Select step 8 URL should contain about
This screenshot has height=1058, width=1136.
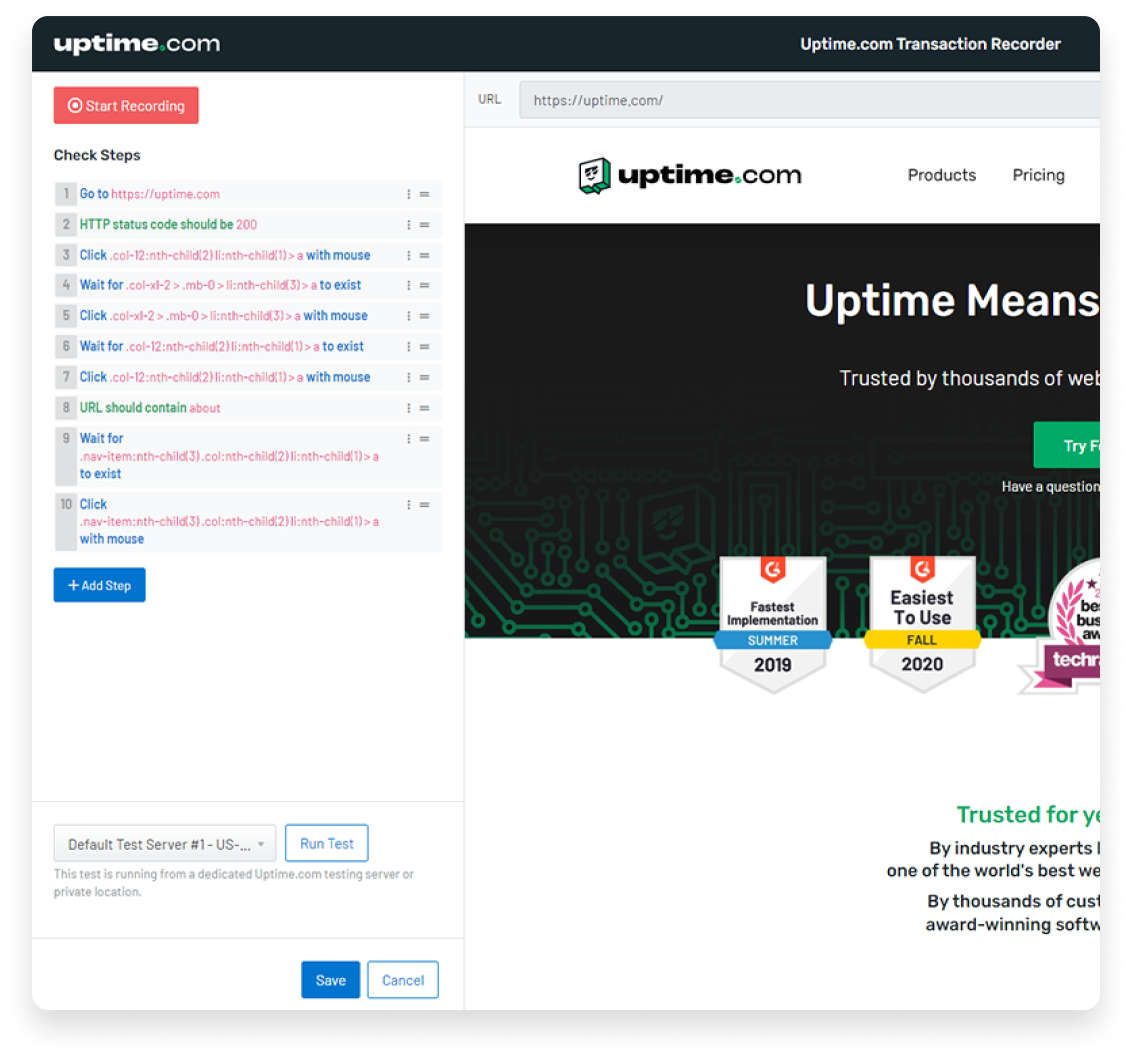coord(150,408)
